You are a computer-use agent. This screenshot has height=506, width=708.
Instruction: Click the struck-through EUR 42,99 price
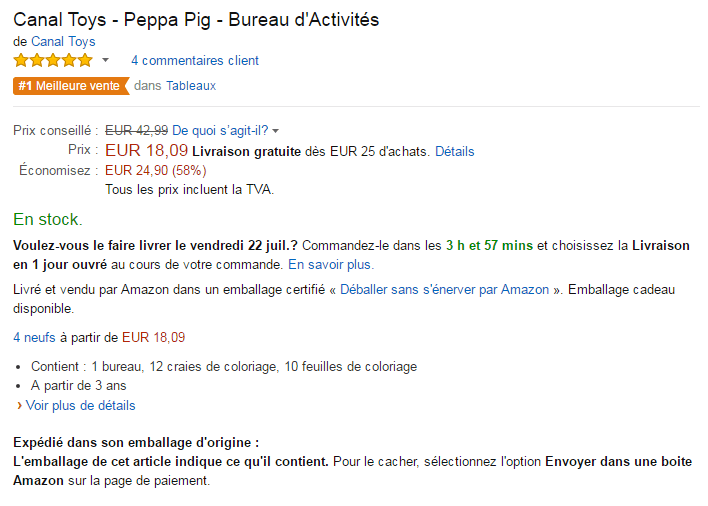136,130
